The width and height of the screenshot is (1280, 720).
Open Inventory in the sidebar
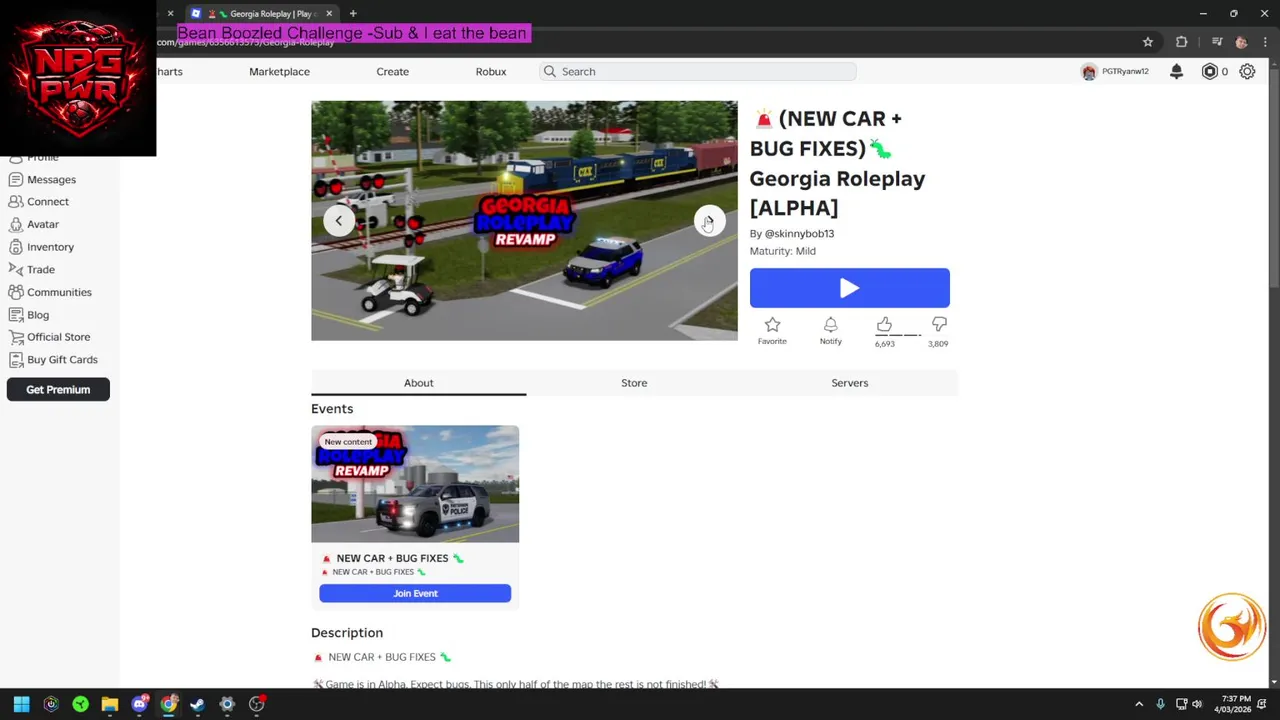pyautogui.click(x=41, y=246)
